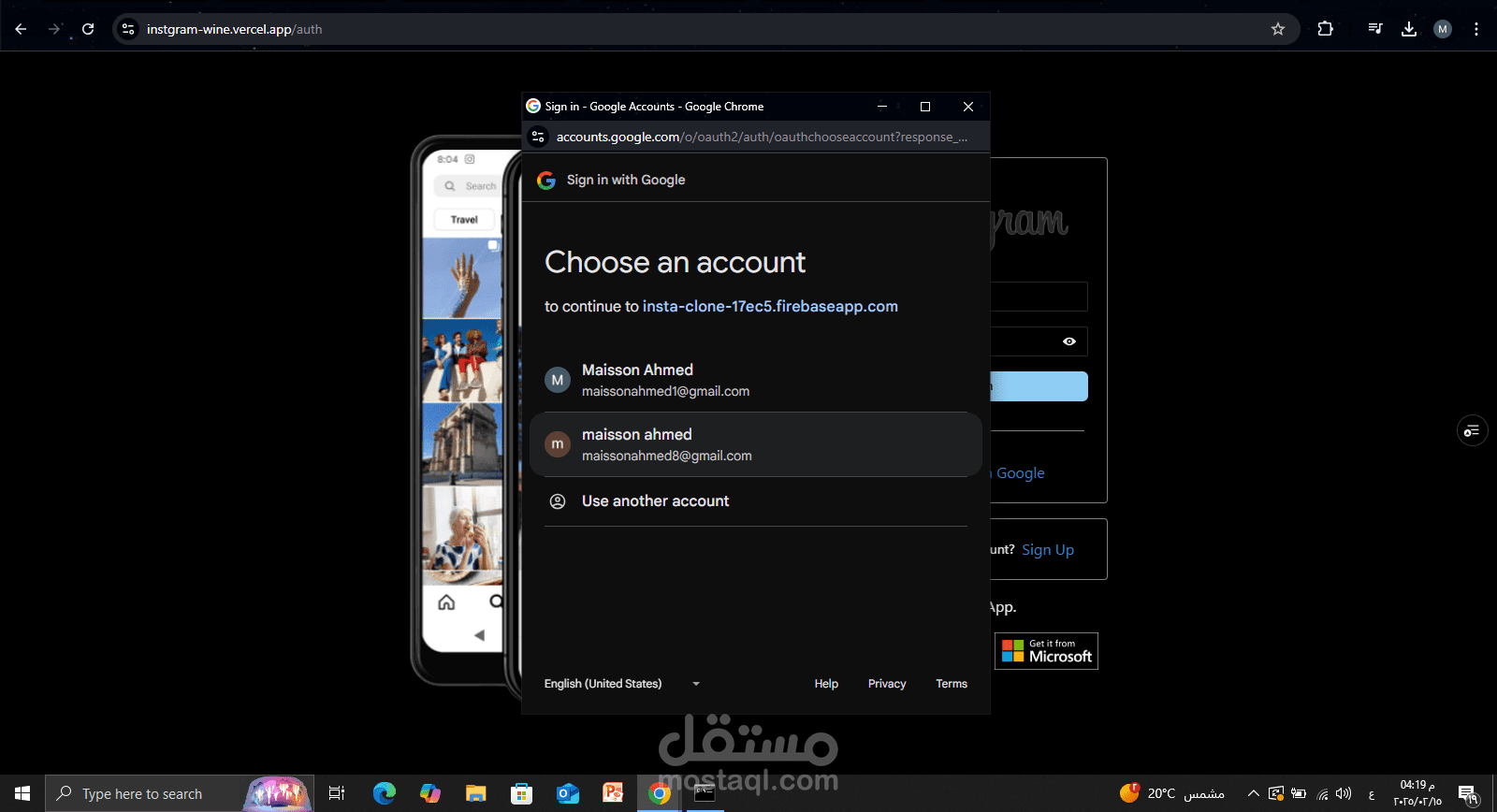The image size is (1497, 812).
Task: Show hidden system tray icons
Action: click(x=1254, y=793)
